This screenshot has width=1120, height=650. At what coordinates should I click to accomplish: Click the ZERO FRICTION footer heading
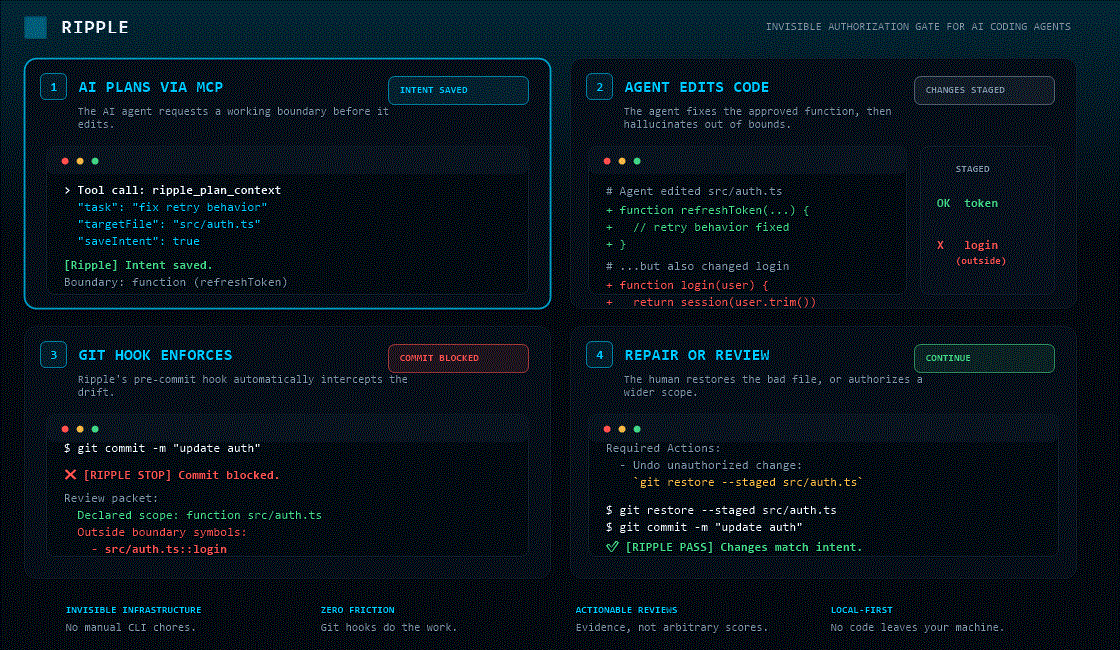tap(357, 610)
